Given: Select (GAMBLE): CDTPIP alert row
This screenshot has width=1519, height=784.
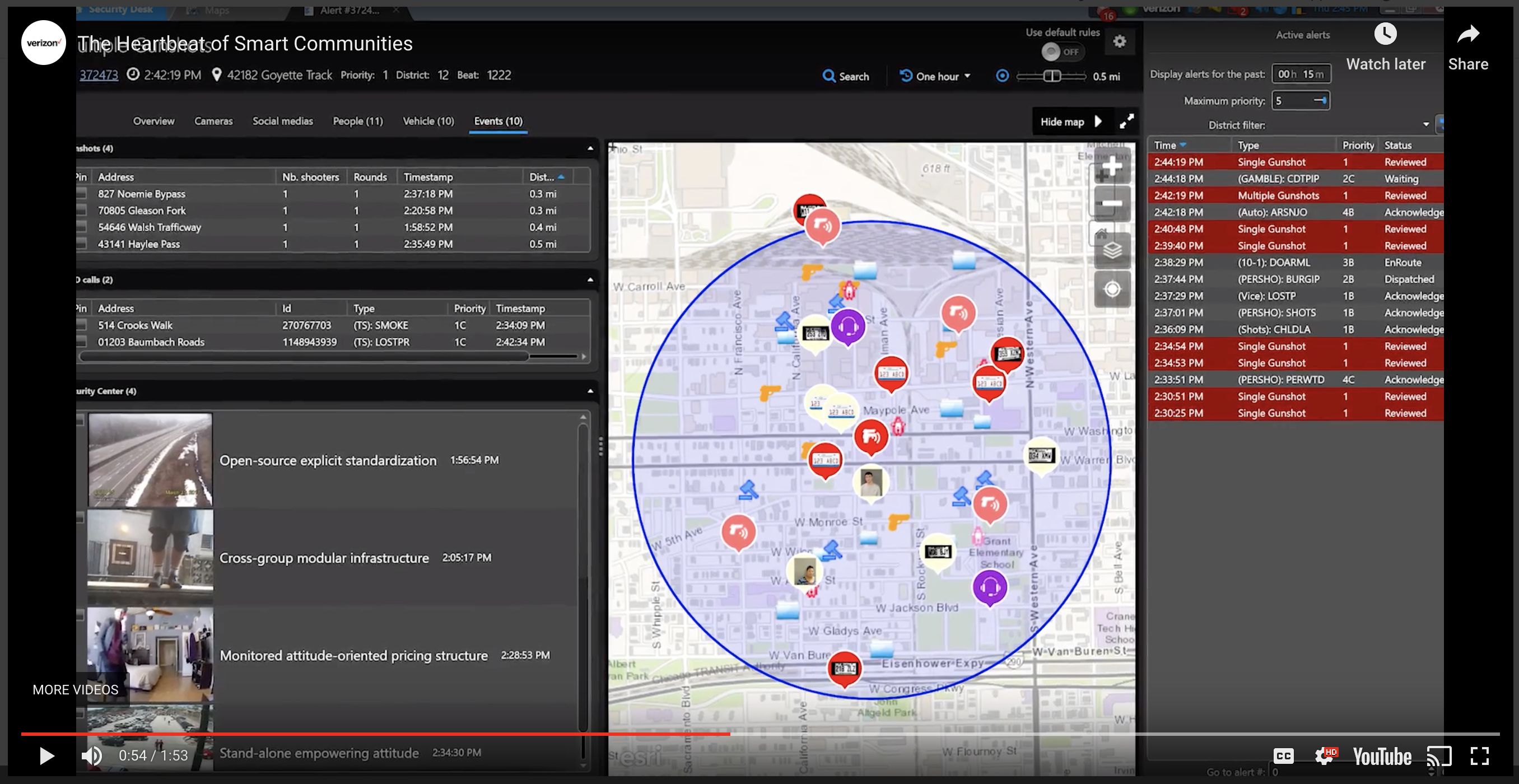Looking at the screenshot, I should pyautogui.click(x=1296, y=179).
